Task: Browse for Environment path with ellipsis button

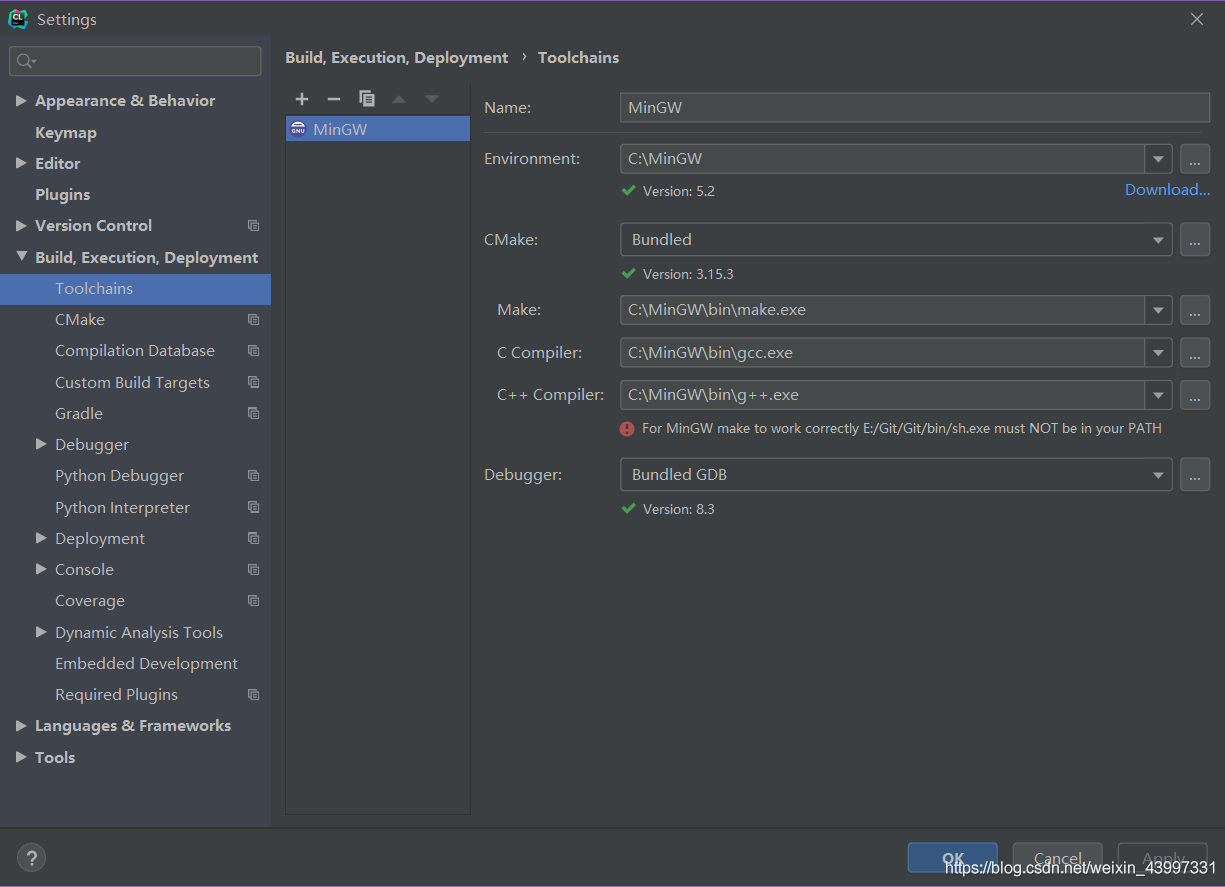Action: click(x=1195, y=159)
